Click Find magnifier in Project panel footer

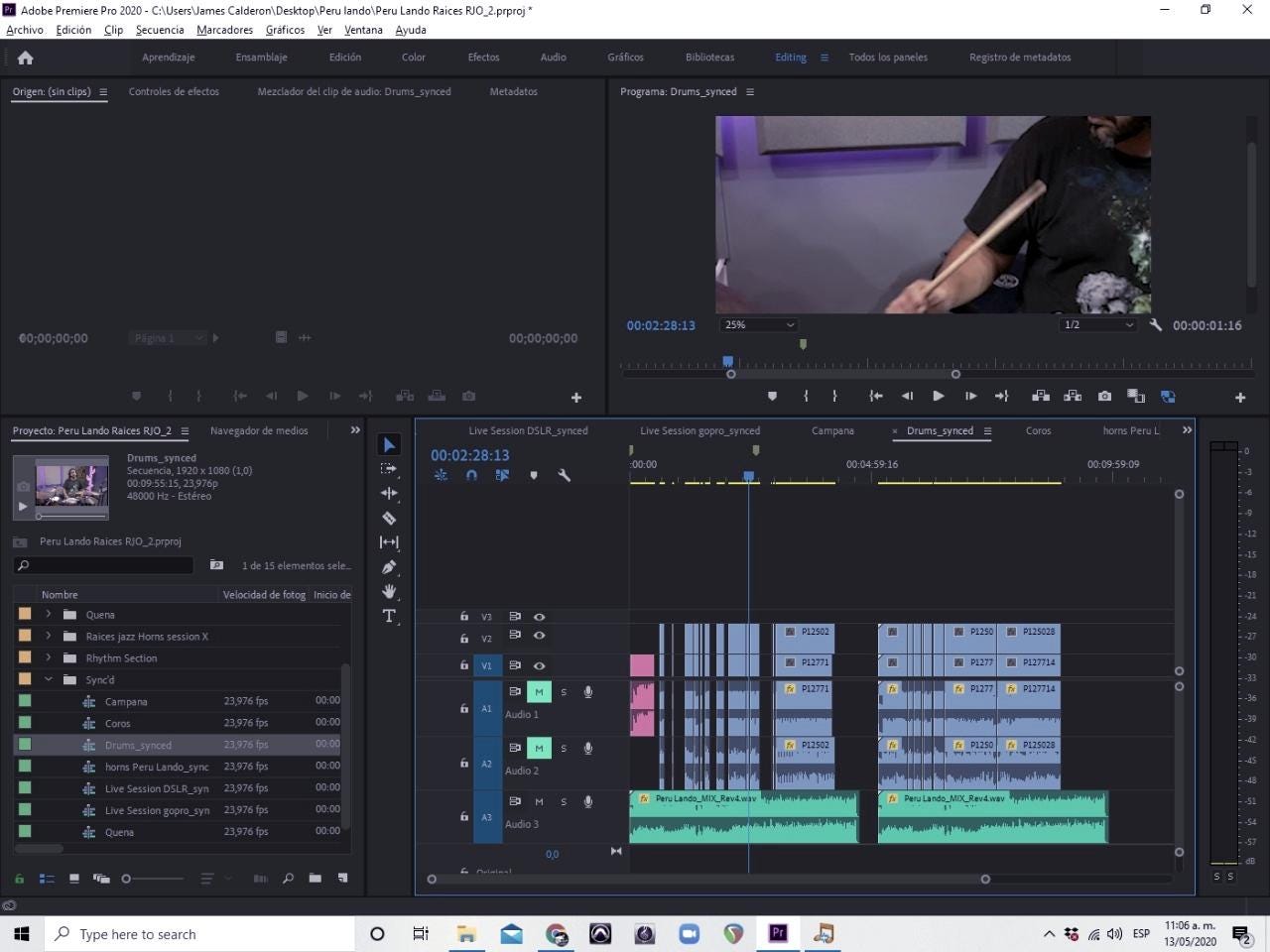(288, 878)
